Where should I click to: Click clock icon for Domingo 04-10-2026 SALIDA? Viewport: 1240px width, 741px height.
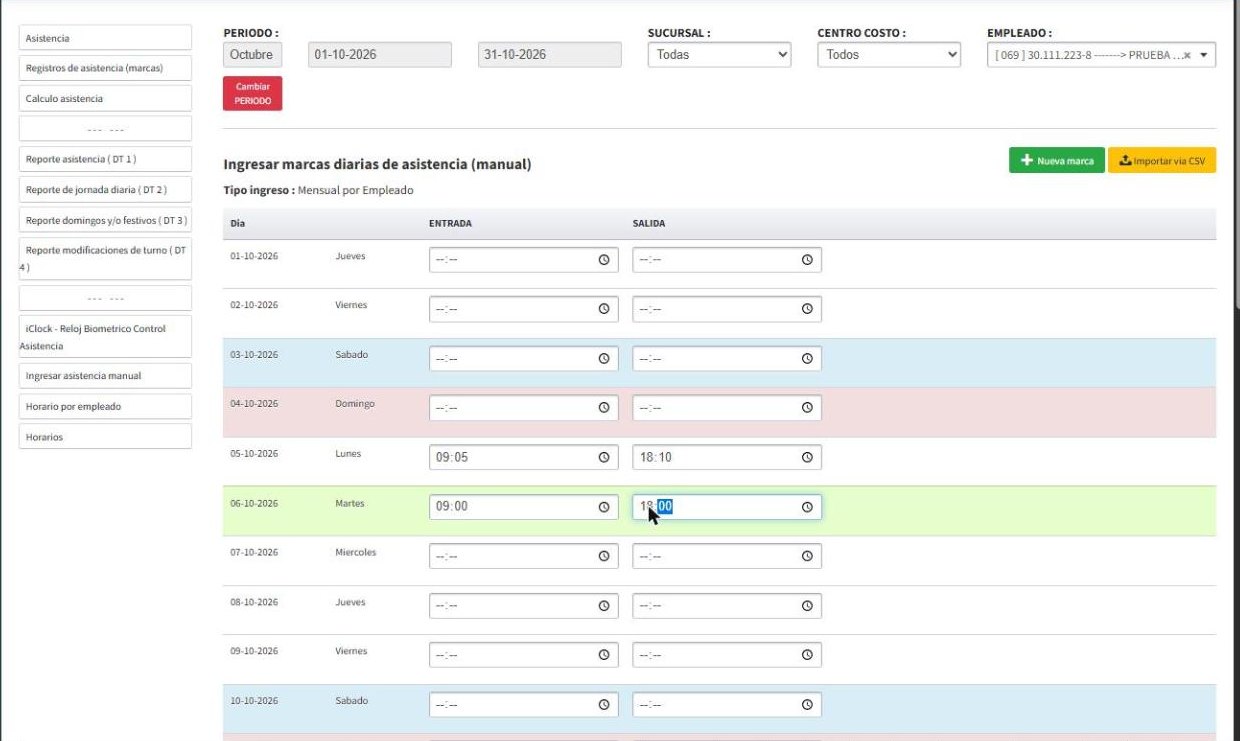tap(807, 408)
